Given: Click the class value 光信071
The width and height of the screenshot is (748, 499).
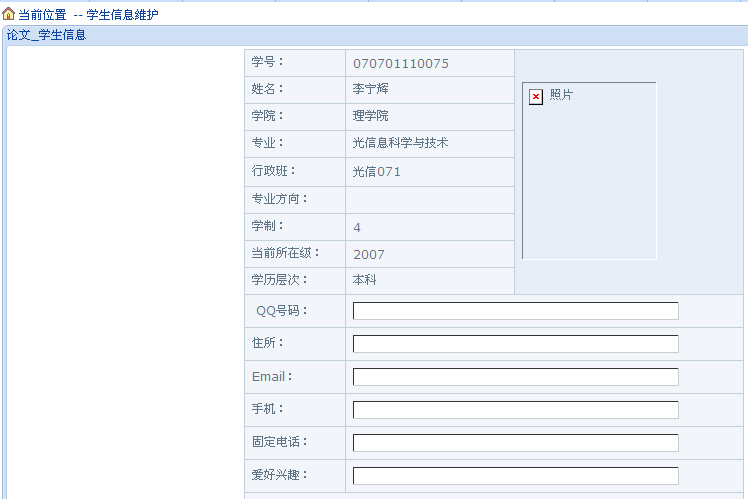Looking at the screenshot, I should pyautogui.click(x=376, y=171).
